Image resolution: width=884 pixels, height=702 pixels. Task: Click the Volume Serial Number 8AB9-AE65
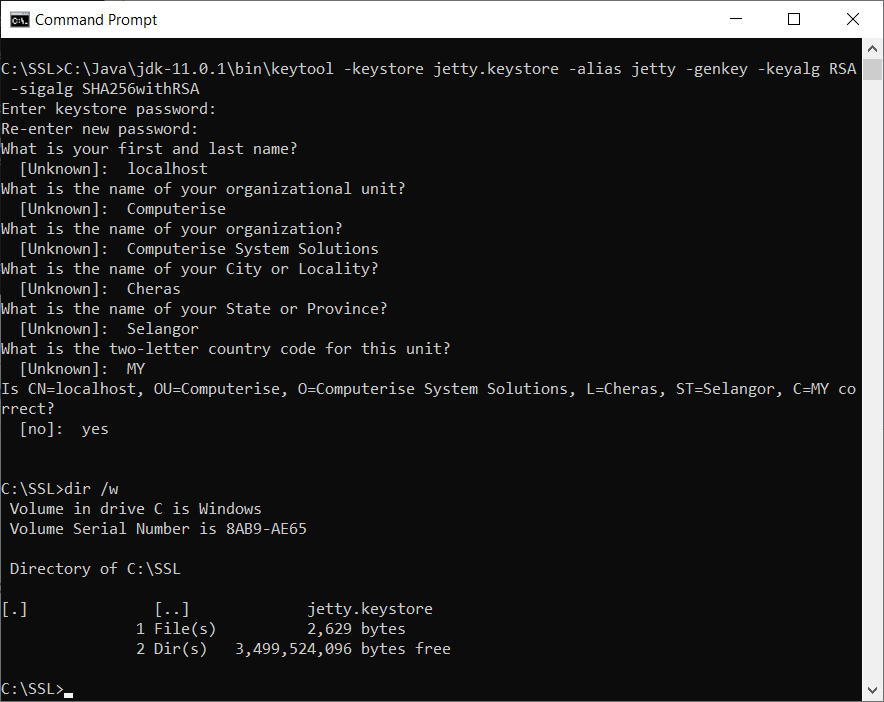266,529
